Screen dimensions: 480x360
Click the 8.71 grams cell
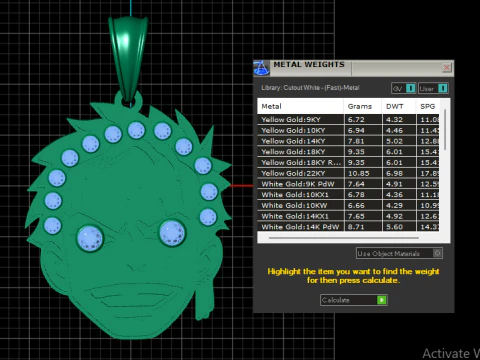363,227
